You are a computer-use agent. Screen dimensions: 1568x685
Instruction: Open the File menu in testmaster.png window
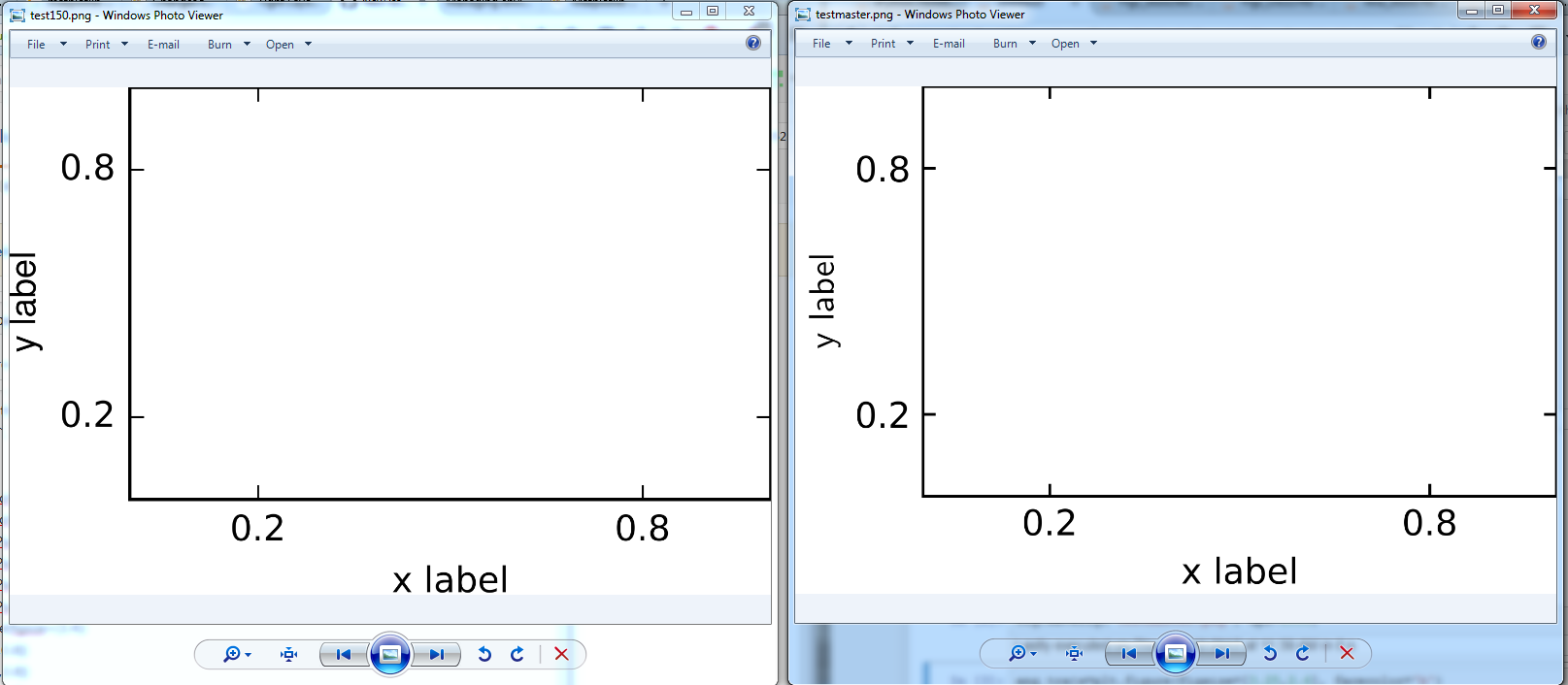click(x=832, y=44)
